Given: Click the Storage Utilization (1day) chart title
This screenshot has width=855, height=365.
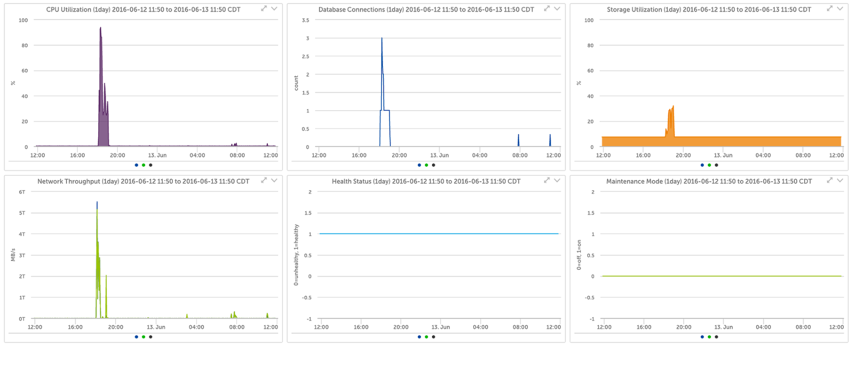Looking at the screenshot, I should tap(709, 9).
